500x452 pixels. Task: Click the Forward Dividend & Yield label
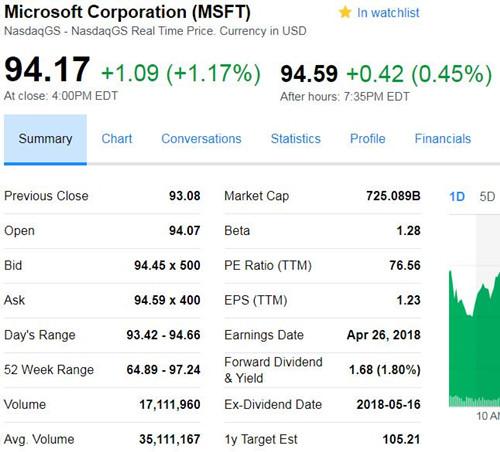pyautogui.click(x=273, y=370)
